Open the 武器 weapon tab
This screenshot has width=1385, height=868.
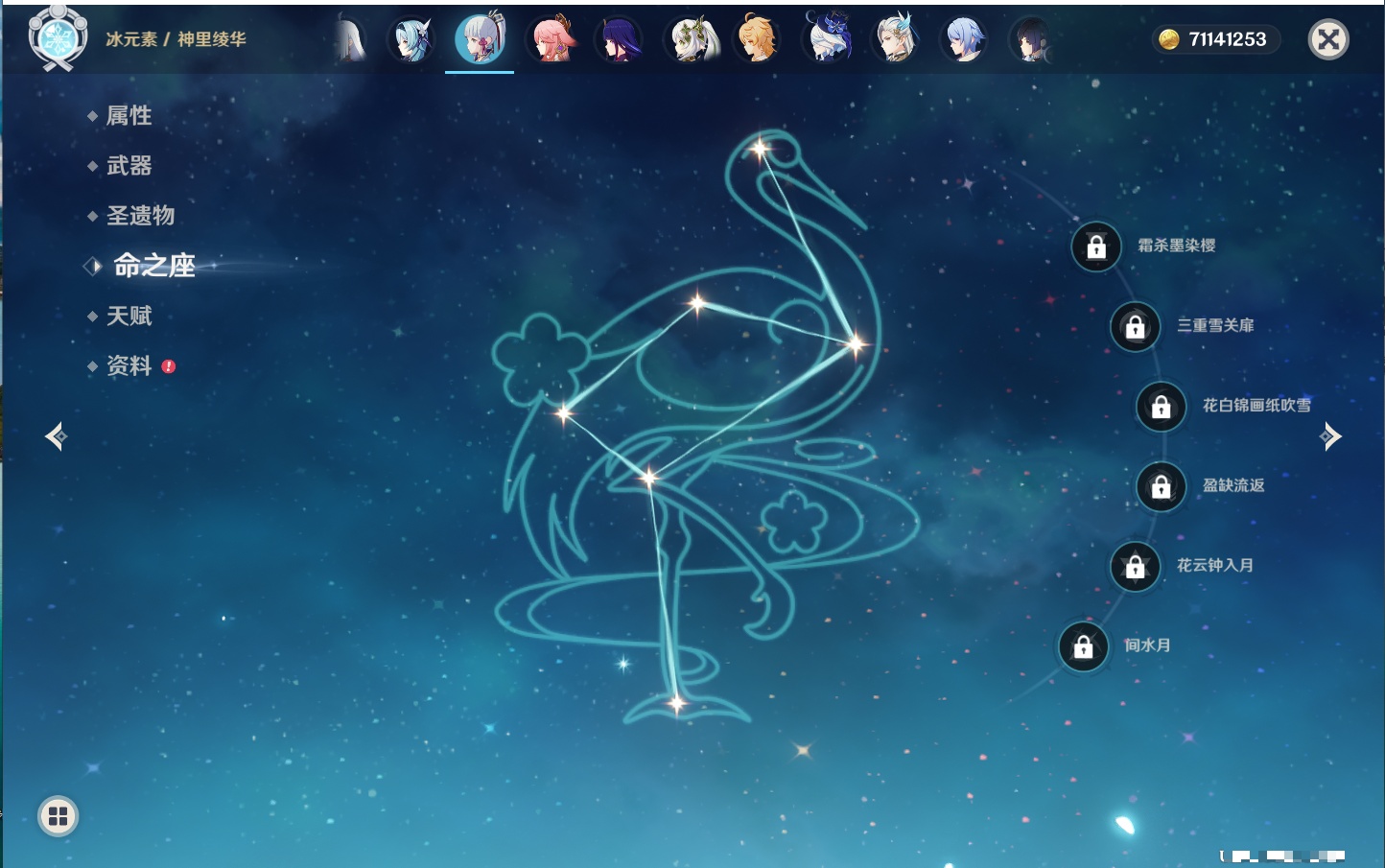point(129,166)
